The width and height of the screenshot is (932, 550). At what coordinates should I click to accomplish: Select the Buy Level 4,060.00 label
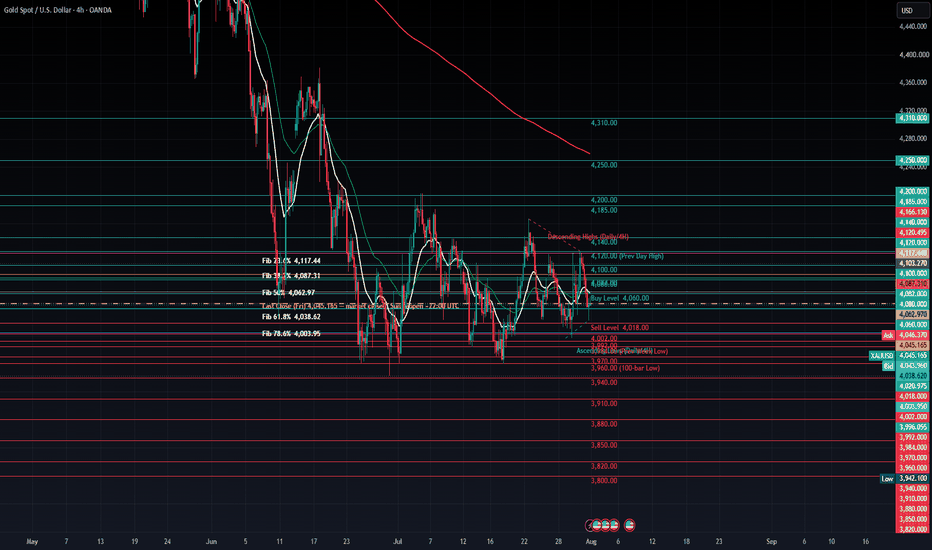(620, 298)
